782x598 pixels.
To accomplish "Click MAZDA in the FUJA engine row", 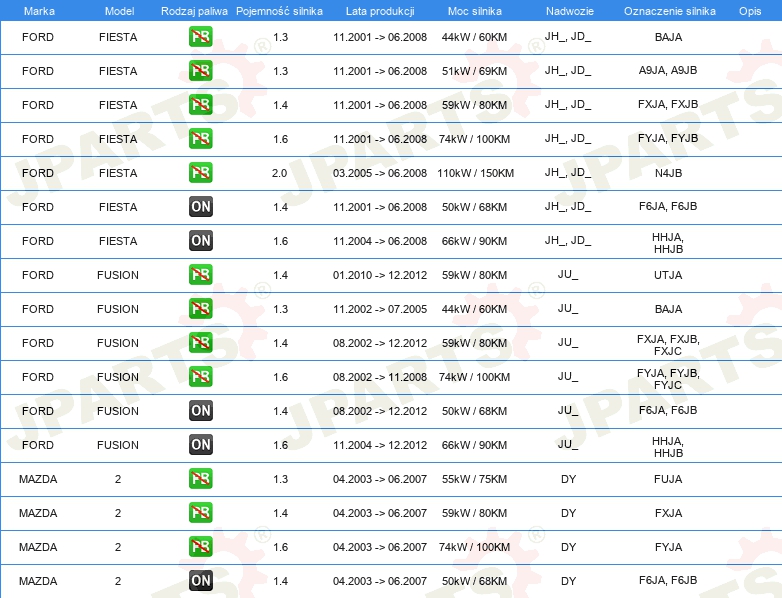I will (38, 479).
